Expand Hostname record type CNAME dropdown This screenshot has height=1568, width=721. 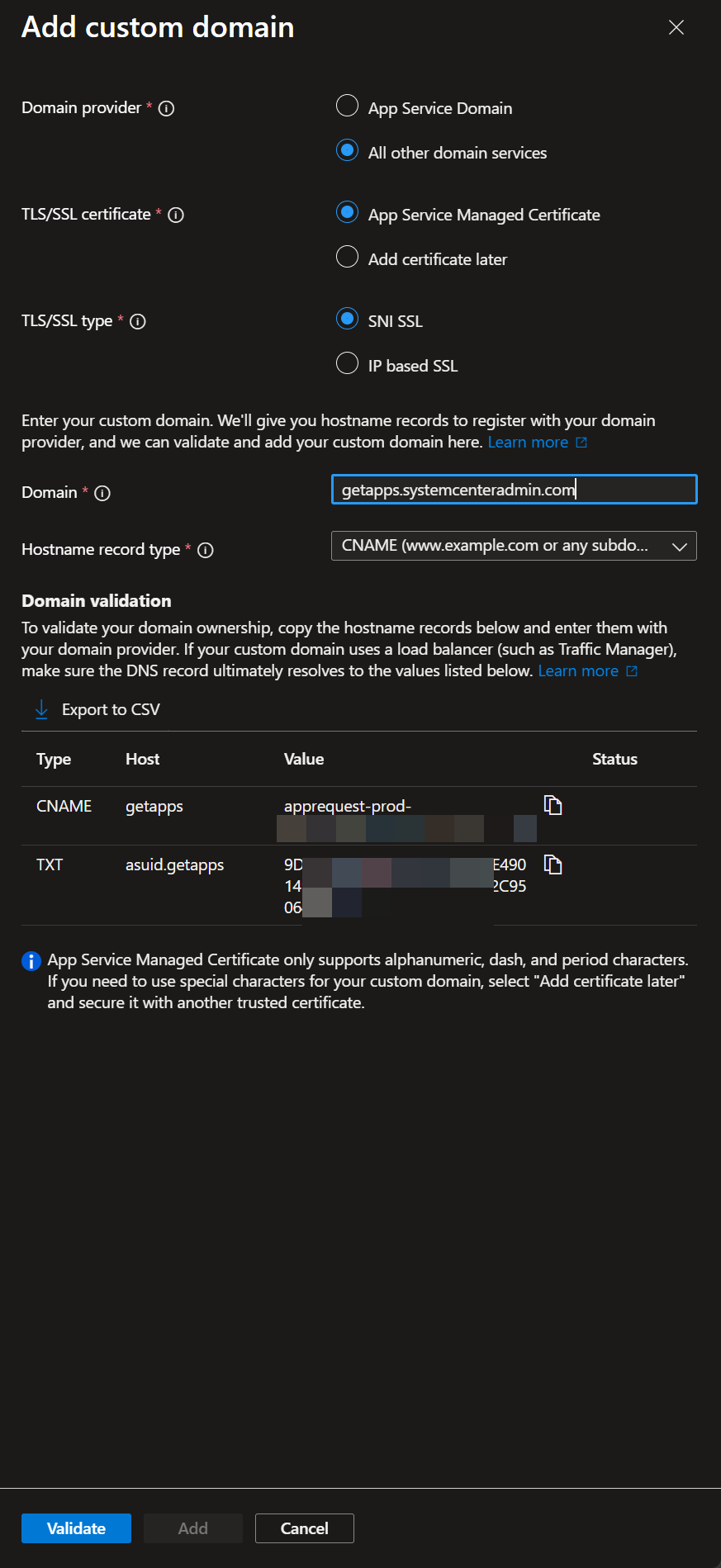coord(514,546)
